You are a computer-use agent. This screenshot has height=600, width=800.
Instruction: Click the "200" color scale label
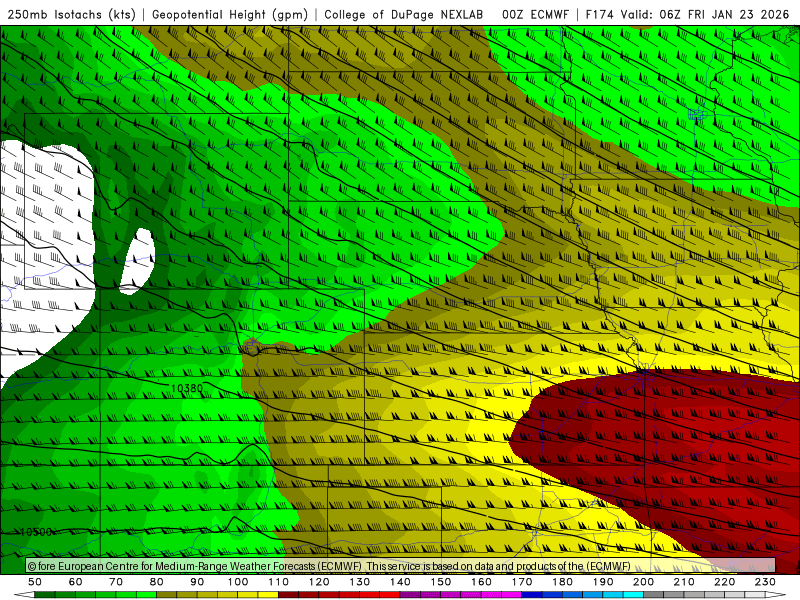[x=643, y=582]
